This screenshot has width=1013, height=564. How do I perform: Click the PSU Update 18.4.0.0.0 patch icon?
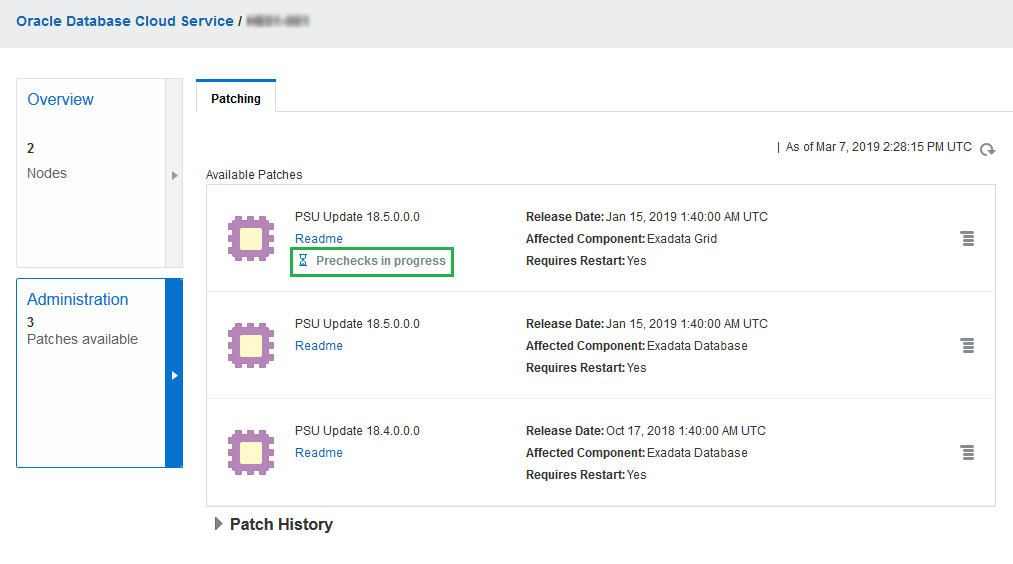coord(250,452)
